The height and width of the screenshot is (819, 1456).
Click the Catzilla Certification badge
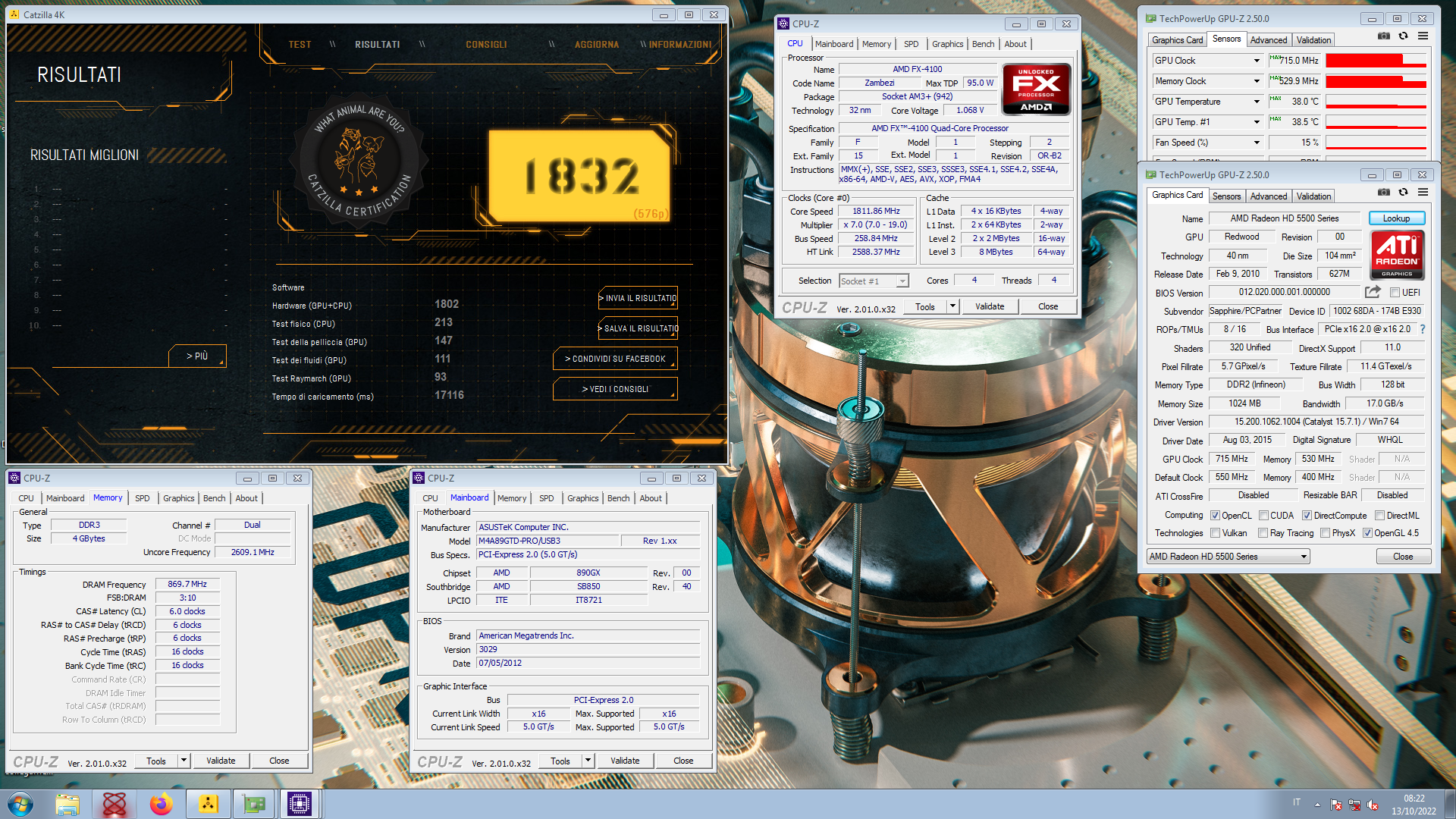[360, 162]
